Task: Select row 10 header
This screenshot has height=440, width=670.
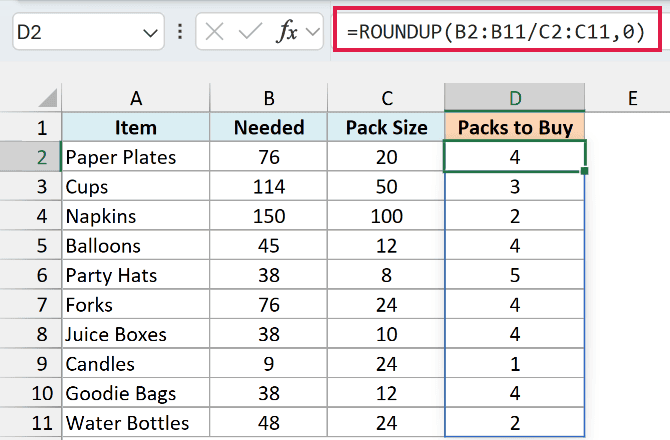Action: point(31,393)
